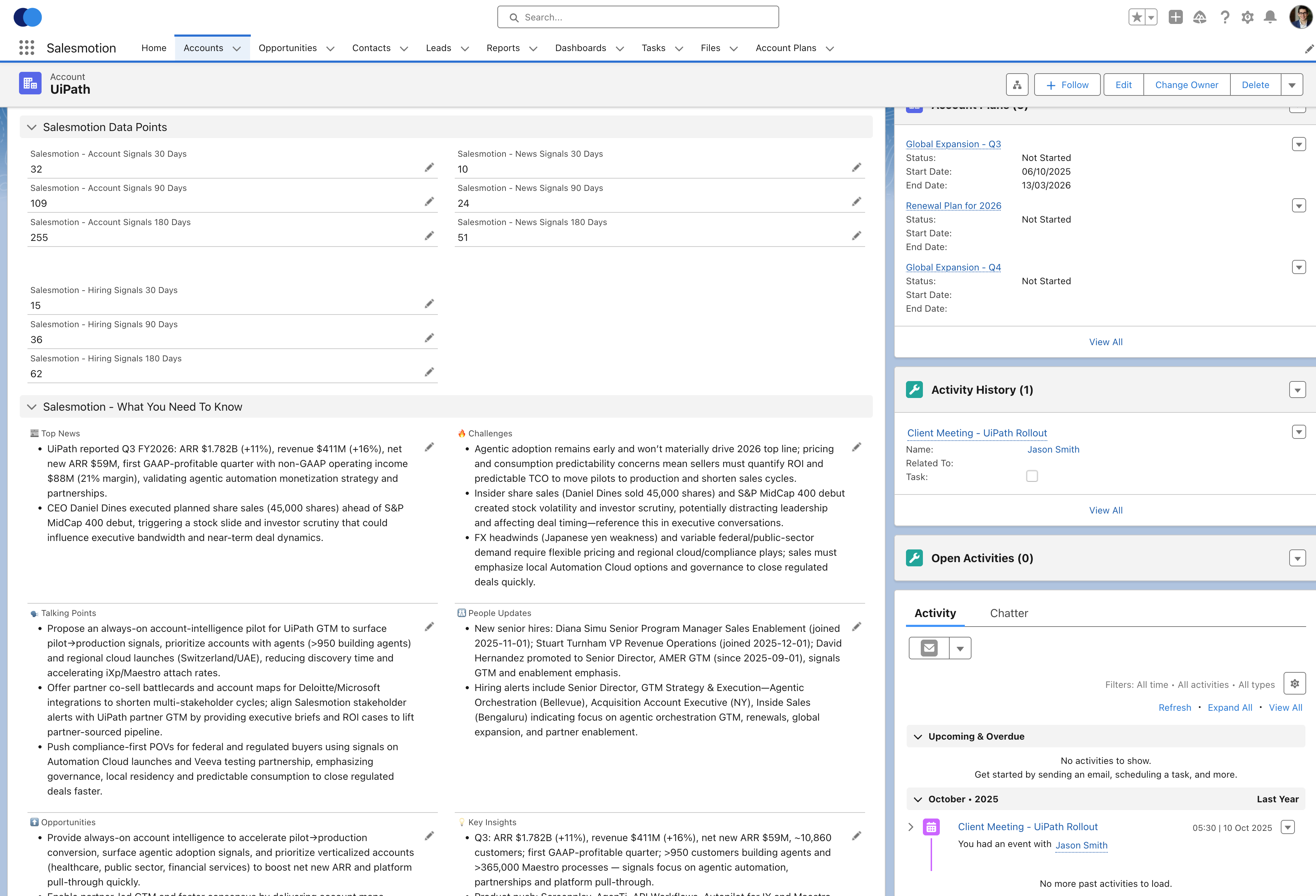The image size is (1316, 896).
Task: Edit Account Signals 30 Days pencil
Action: 429,168
